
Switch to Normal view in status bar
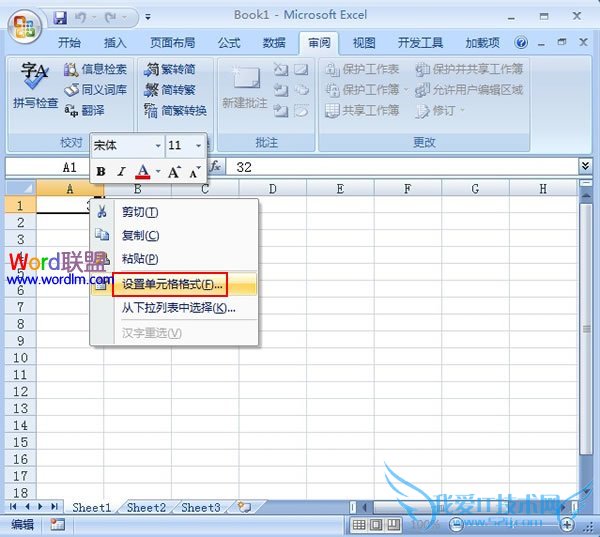coord(359,525)
